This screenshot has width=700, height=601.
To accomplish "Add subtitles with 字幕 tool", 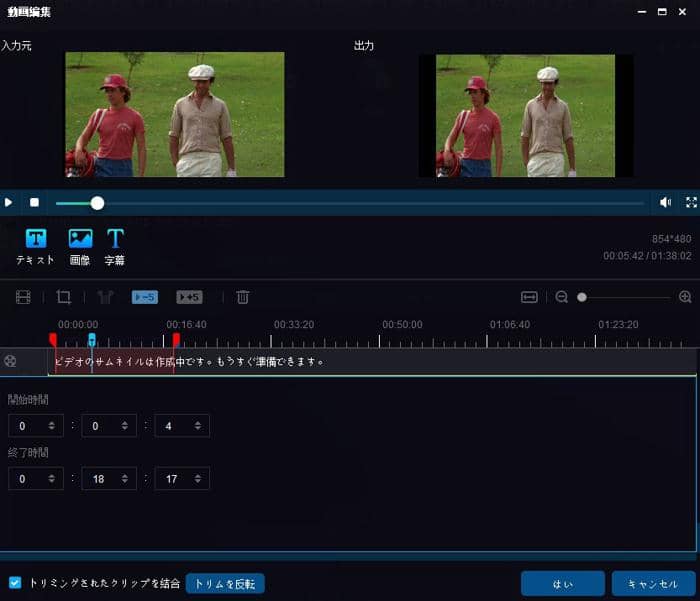I will coord(115,246).
